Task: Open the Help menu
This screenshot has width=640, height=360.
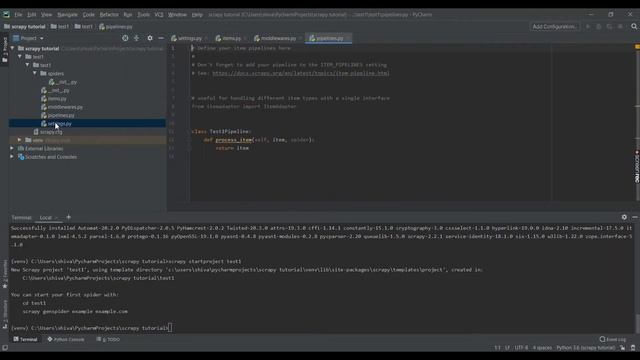Action: pos(197,14)
